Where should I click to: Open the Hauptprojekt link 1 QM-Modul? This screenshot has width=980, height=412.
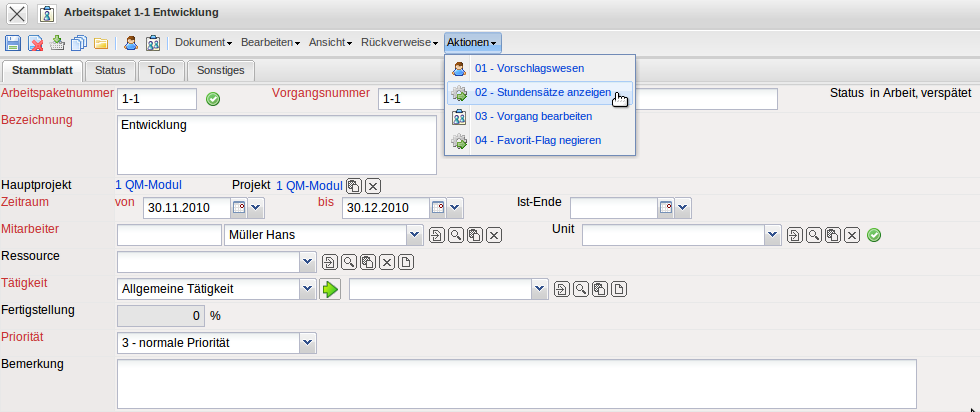click(149, 185)
